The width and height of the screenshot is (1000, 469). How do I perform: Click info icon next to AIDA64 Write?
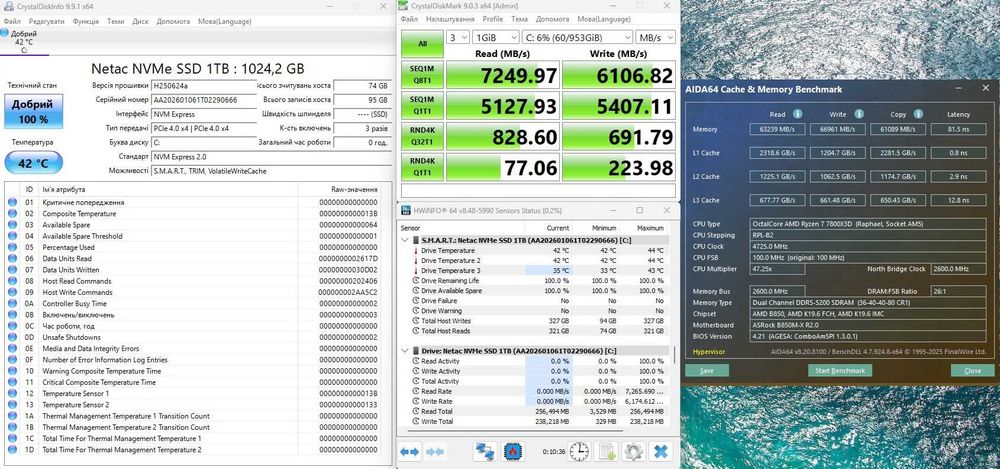tap(858, 114)
